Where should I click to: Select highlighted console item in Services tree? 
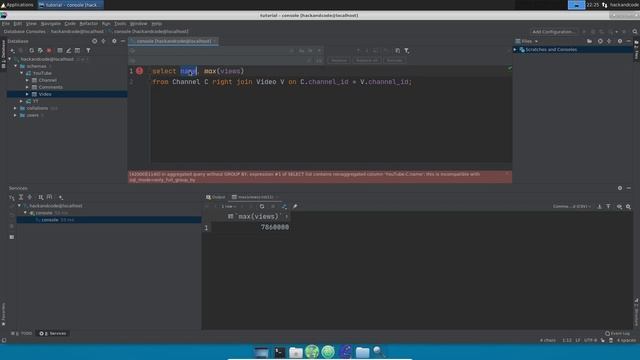point(109,220)
